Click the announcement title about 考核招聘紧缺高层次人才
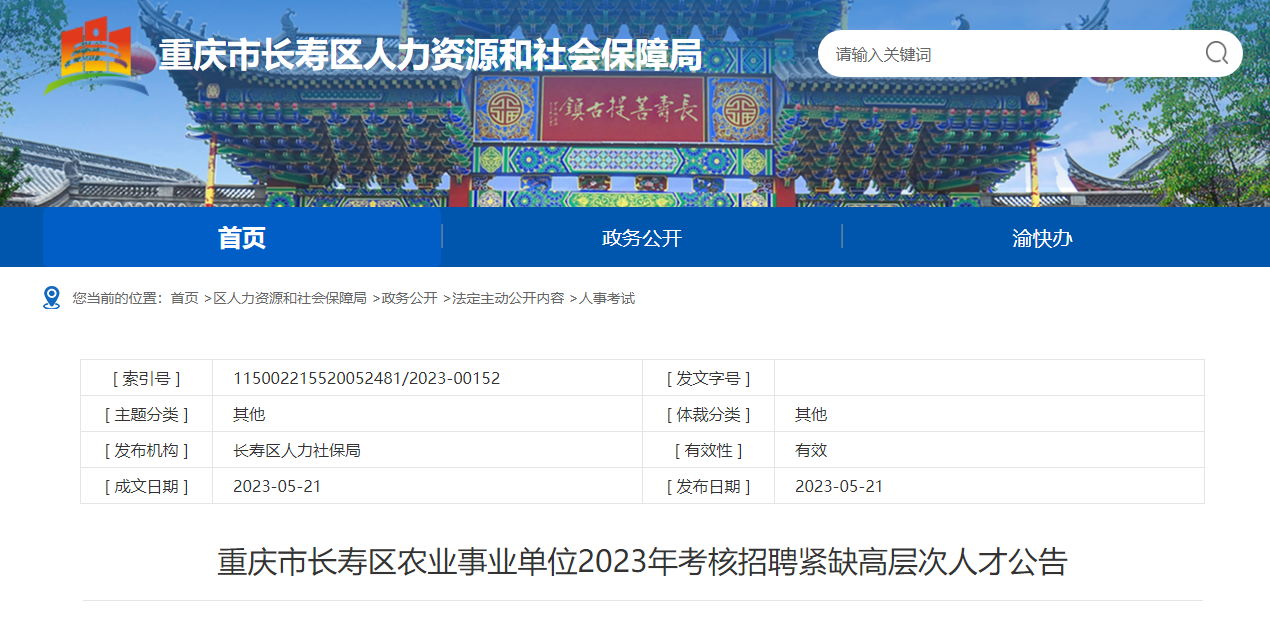 pos(642,562)
